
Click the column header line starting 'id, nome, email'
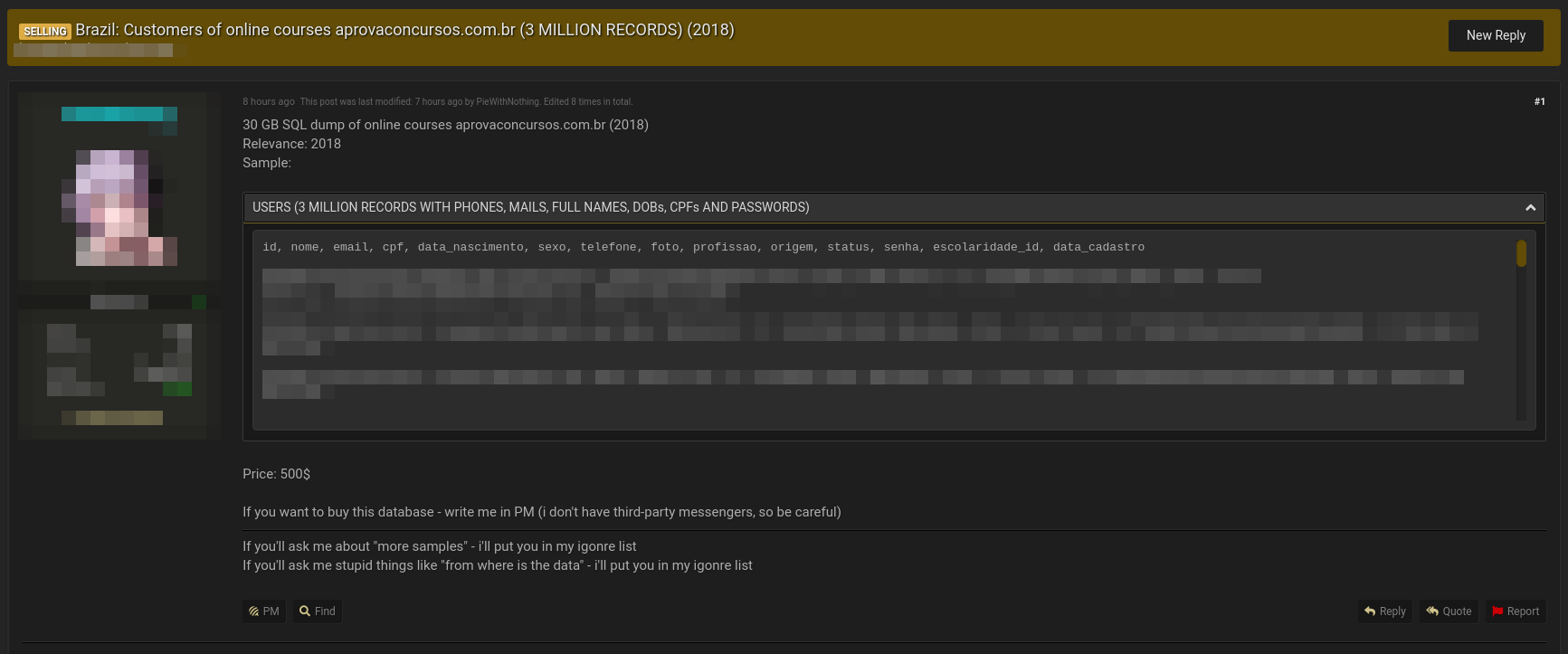click(703, 247)
